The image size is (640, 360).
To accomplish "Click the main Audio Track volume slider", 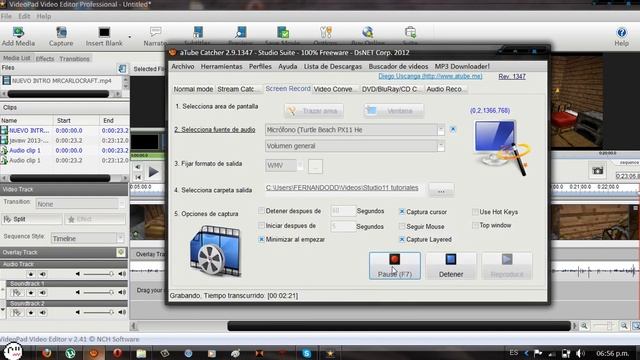I will (98, 274).
